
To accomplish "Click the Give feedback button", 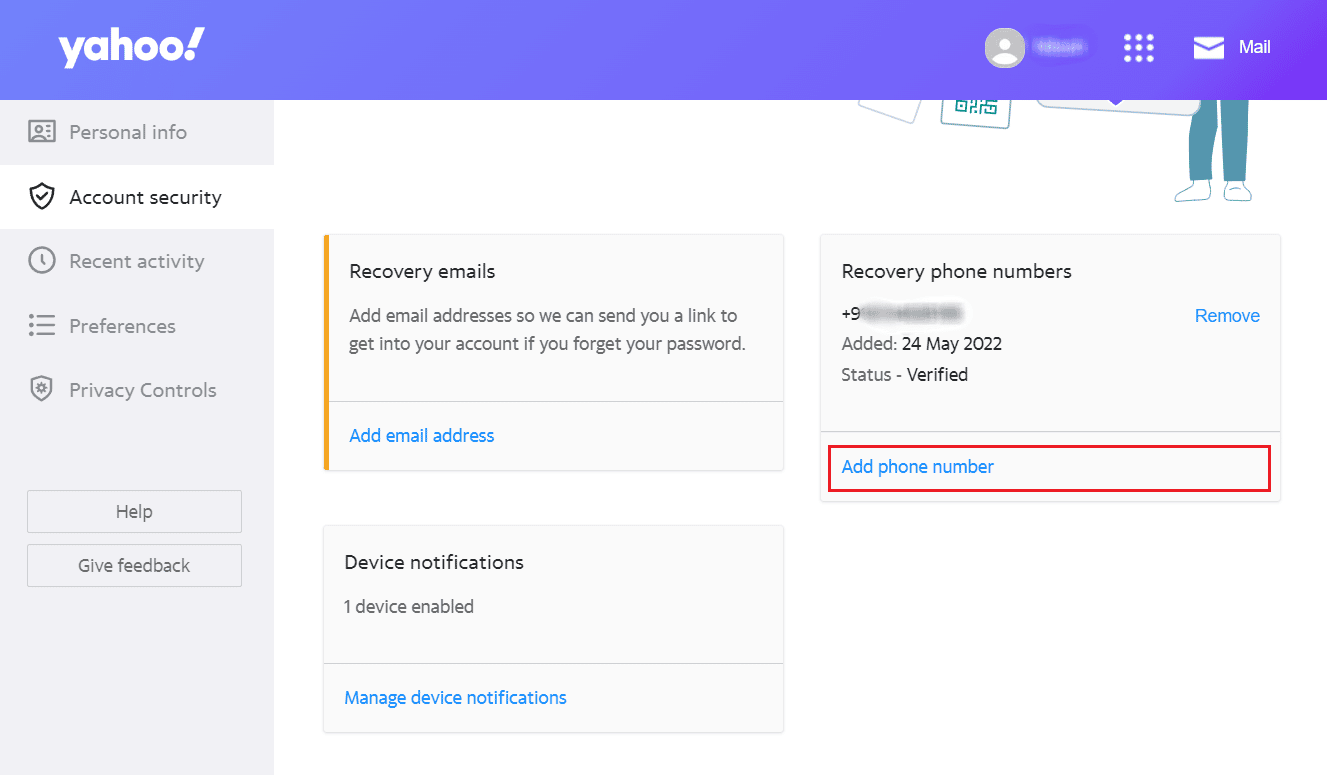I will point(133,565).
